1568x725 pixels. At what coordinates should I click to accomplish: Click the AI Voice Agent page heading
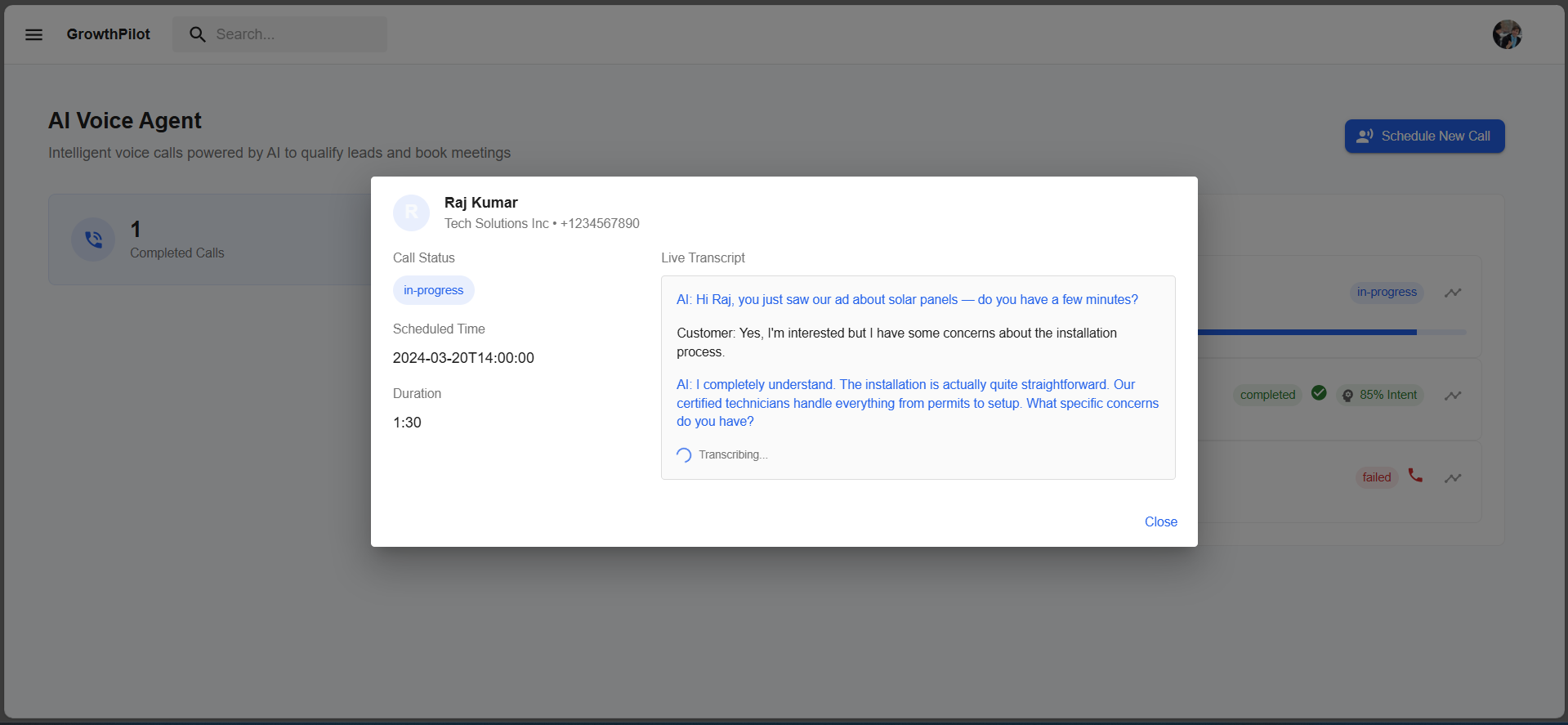[125, 121]
